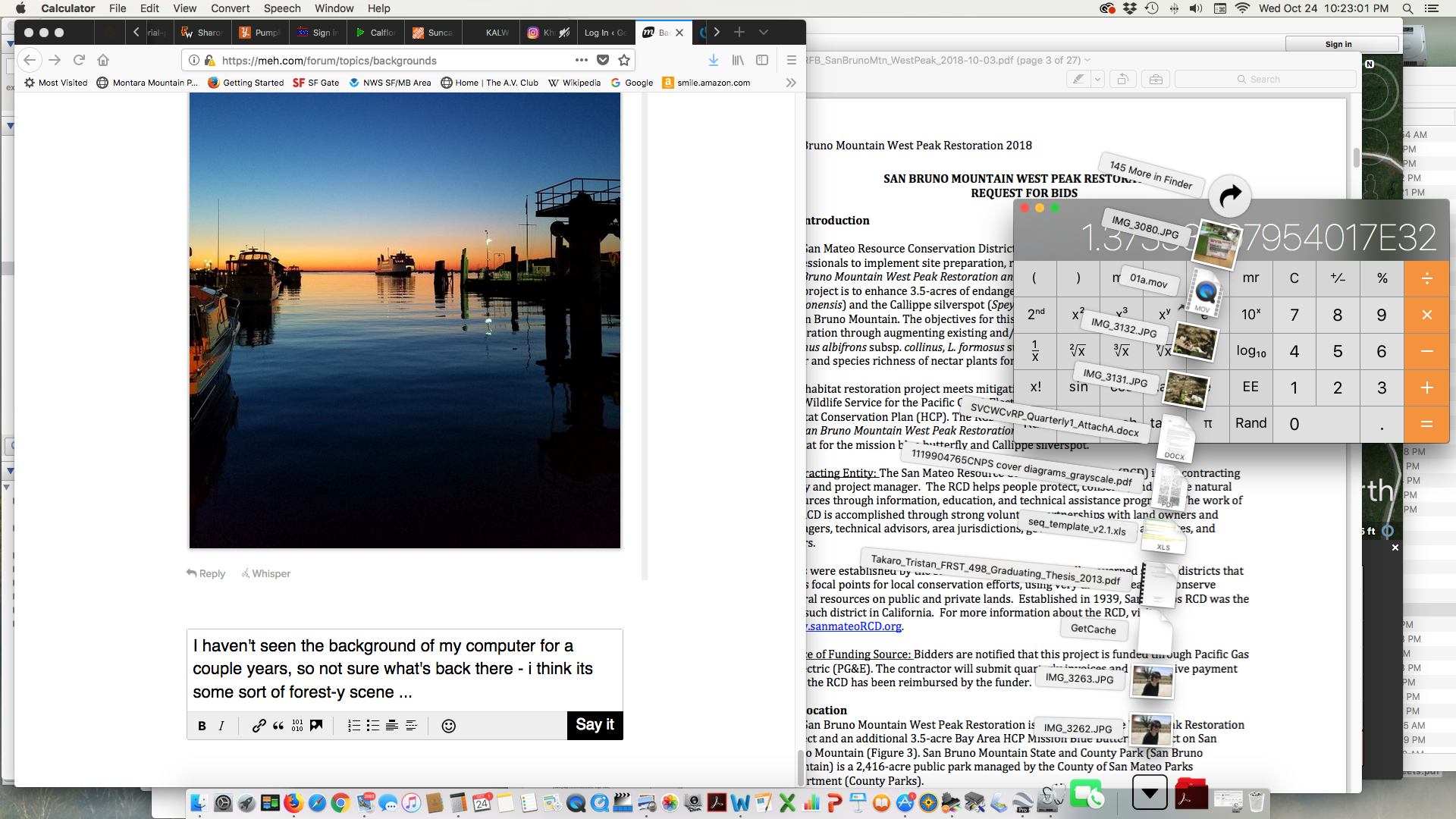The image size is (1456, 819).
Task: Show more bookmarks overflow chevron
Action: tap(791, 83)
